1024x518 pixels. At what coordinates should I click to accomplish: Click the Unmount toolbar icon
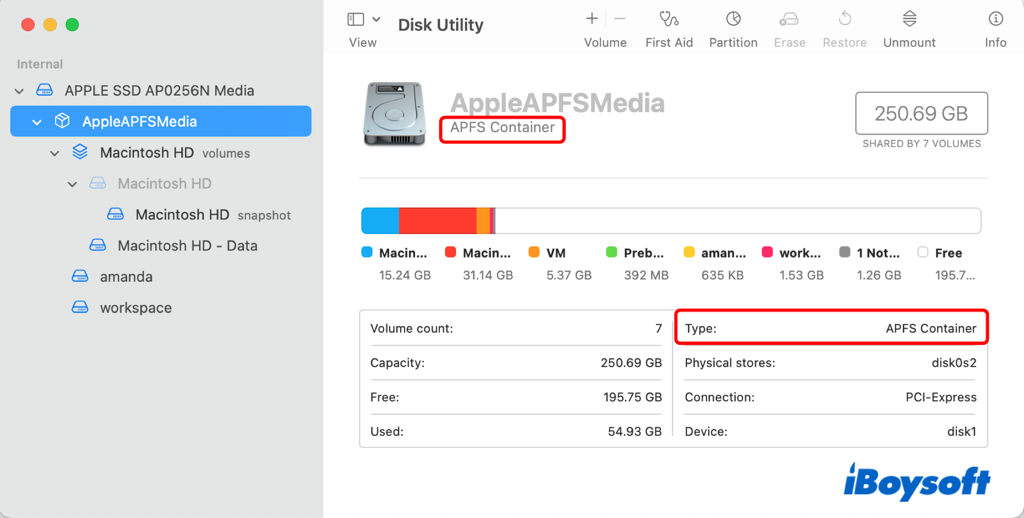tap(909, 19)
